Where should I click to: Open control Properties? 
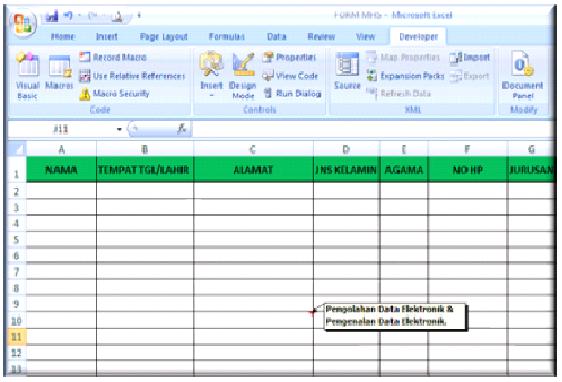[289, 57]
